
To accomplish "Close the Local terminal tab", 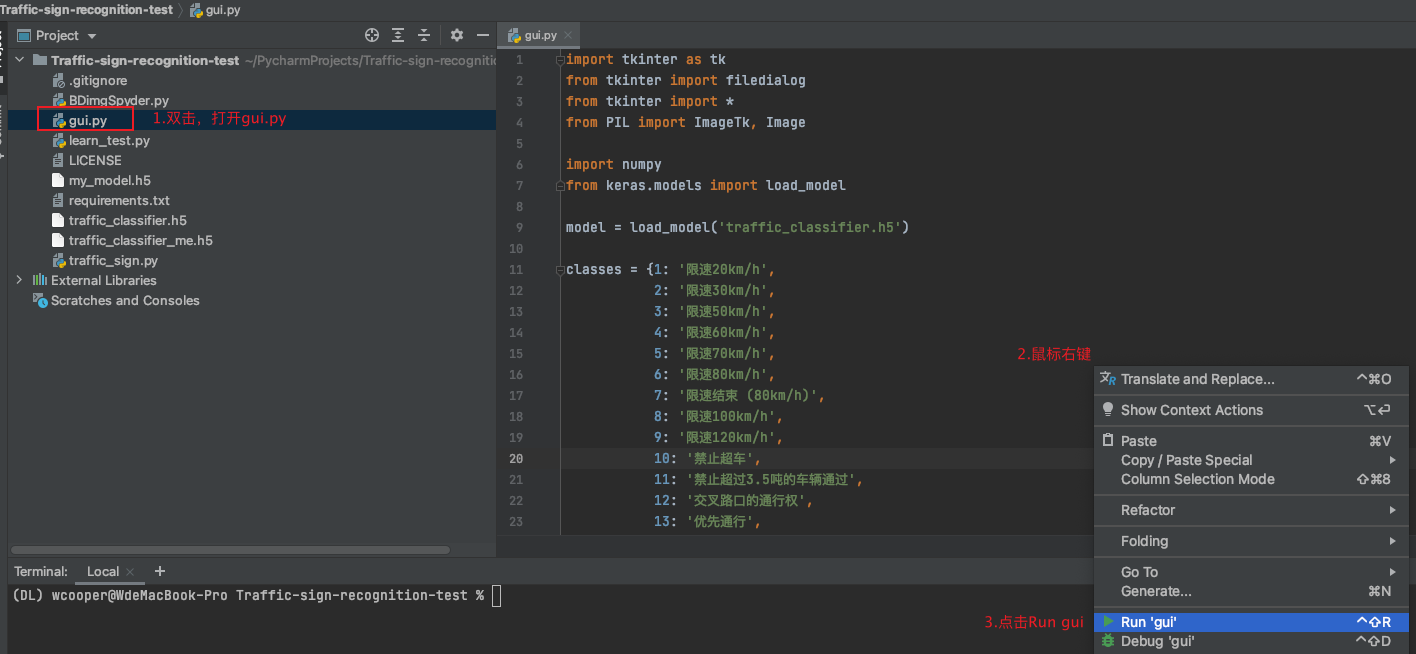I will coord(130,572).
